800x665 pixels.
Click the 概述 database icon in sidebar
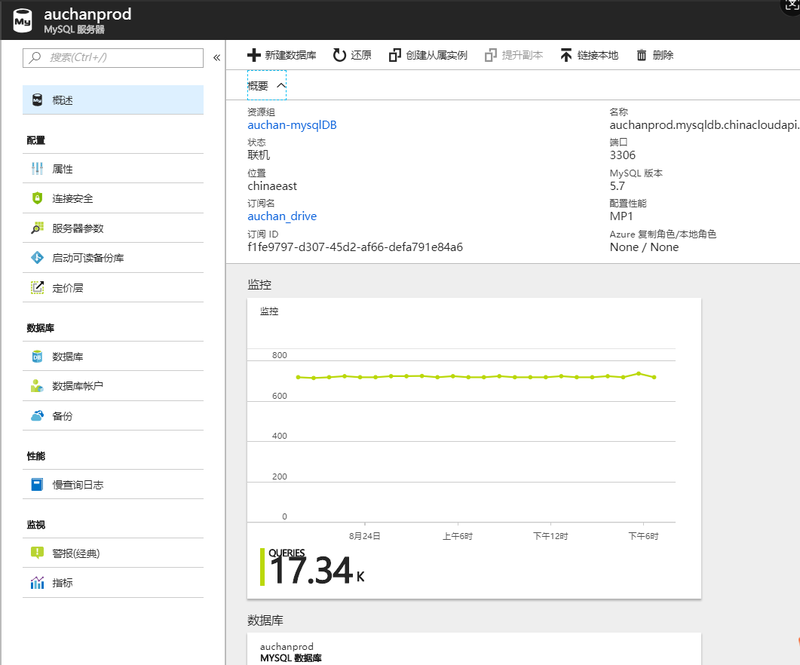pyautogui.click(x=37, y=100)
